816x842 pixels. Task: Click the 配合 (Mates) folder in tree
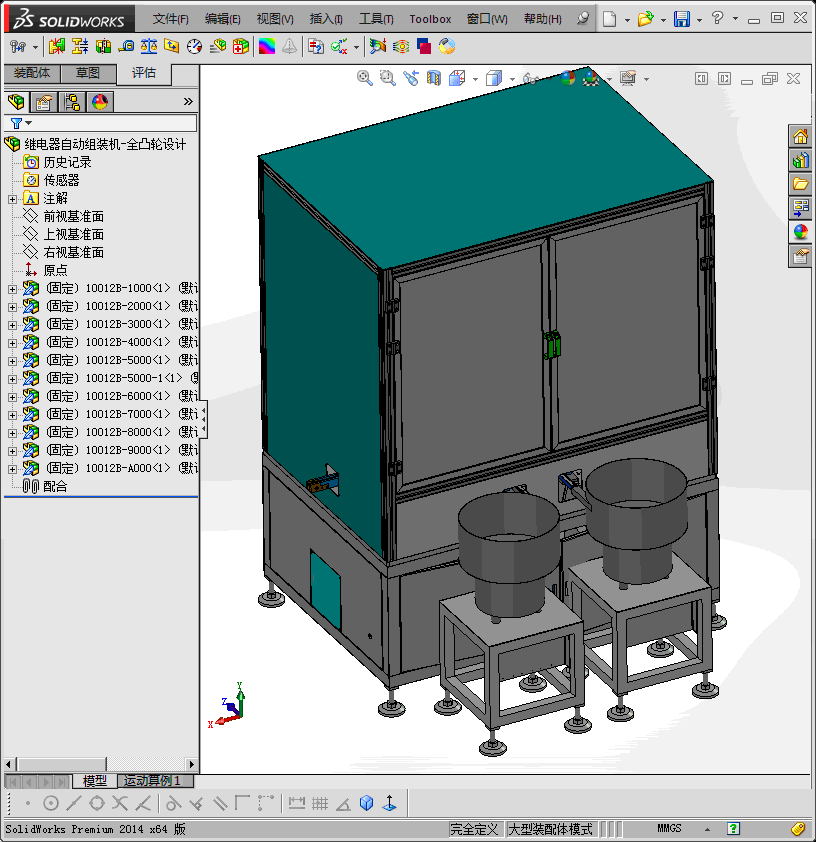click(x=55, y=486)
